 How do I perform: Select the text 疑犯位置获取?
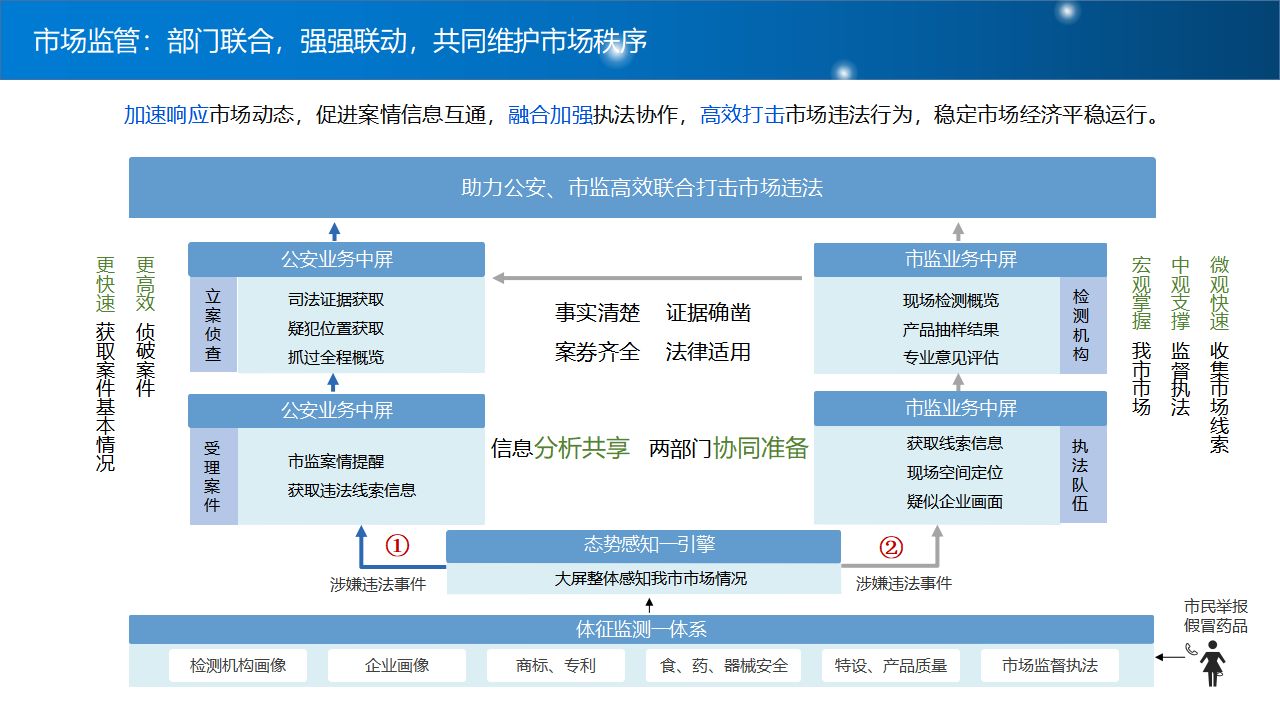pos(336,328)
